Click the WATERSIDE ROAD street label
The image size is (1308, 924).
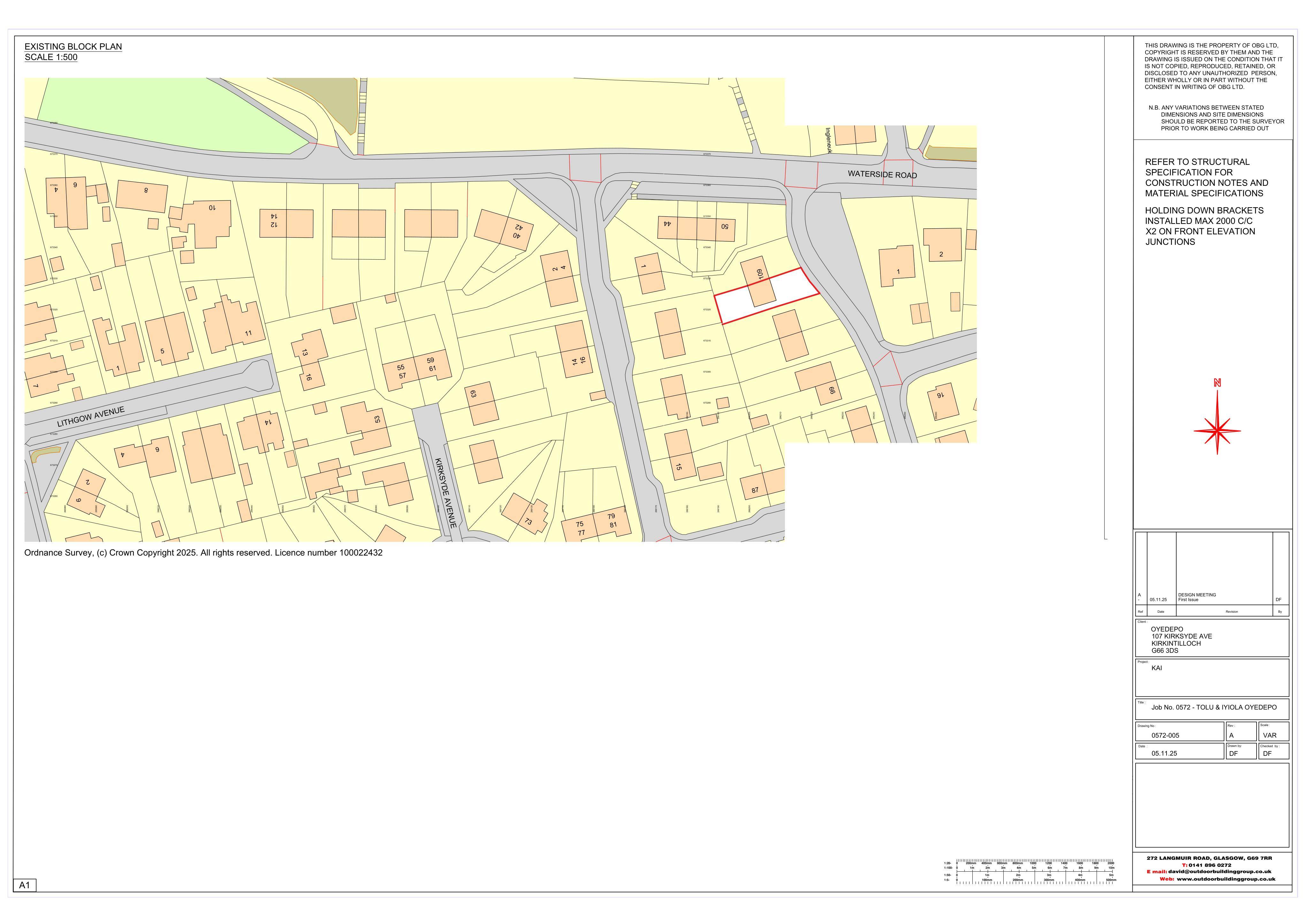(882, 174)
